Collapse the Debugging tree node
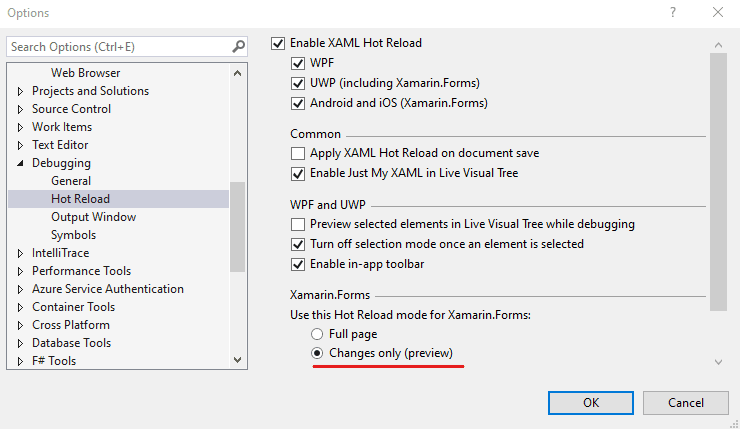This screenshot has width=740, height=429. pos(20,163)
